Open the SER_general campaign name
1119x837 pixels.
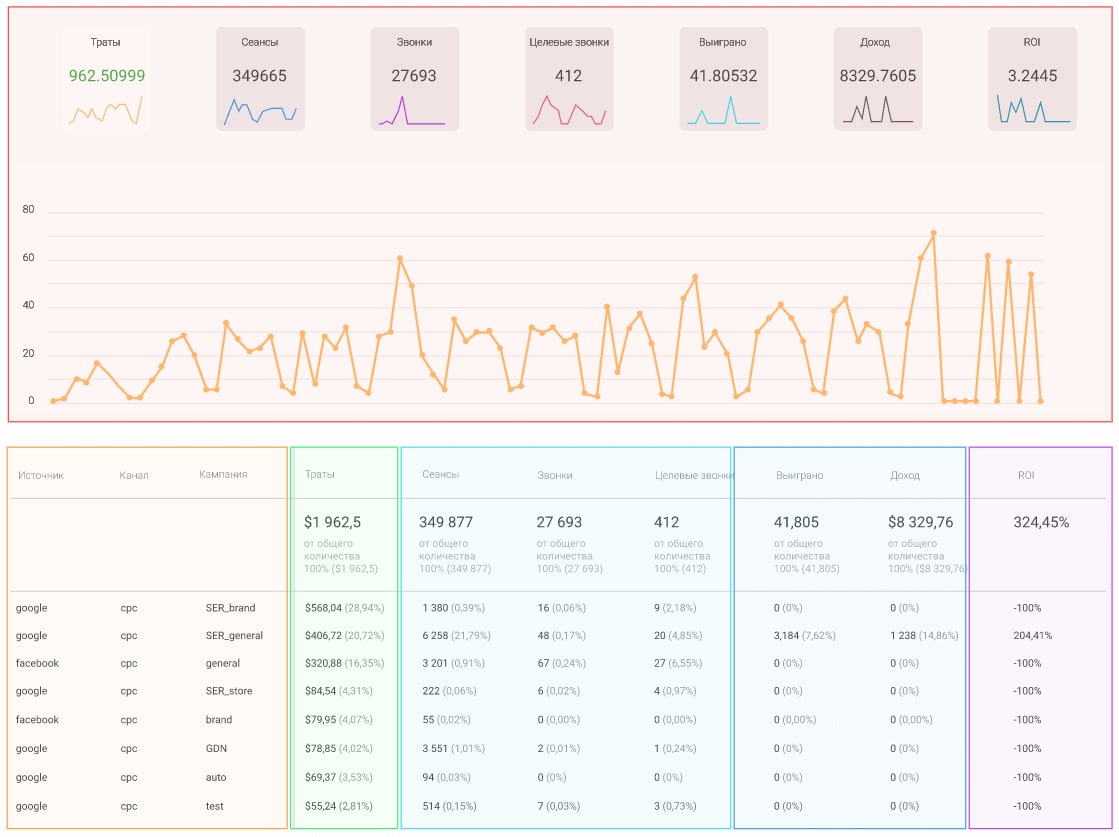tap(233, 636)
